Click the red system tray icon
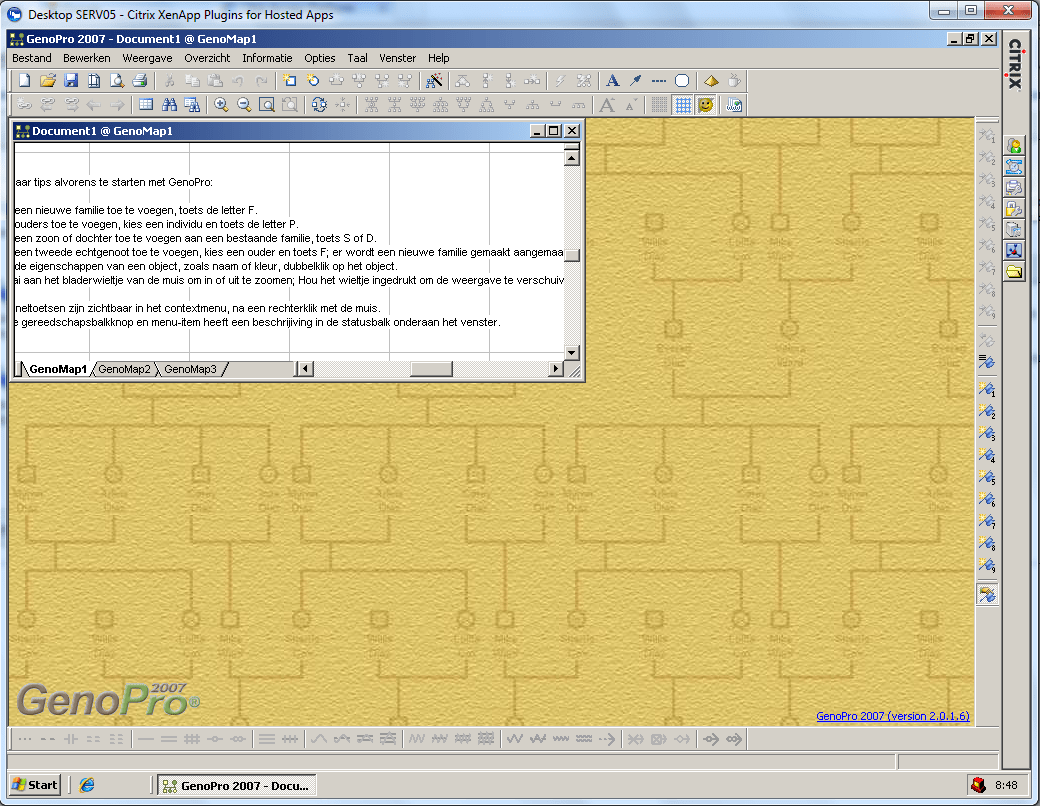The width and height of the screenshot is (1040, 806). point(978,785)
